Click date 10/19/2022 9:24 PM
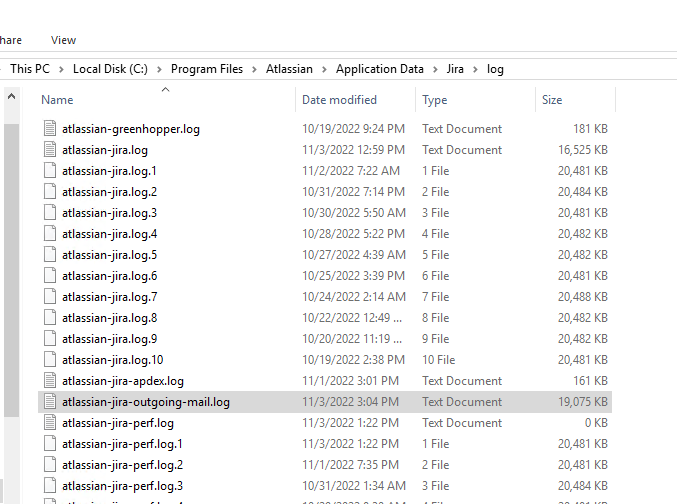The width and height of the screenshot is (677, 504). coord(354,129)
